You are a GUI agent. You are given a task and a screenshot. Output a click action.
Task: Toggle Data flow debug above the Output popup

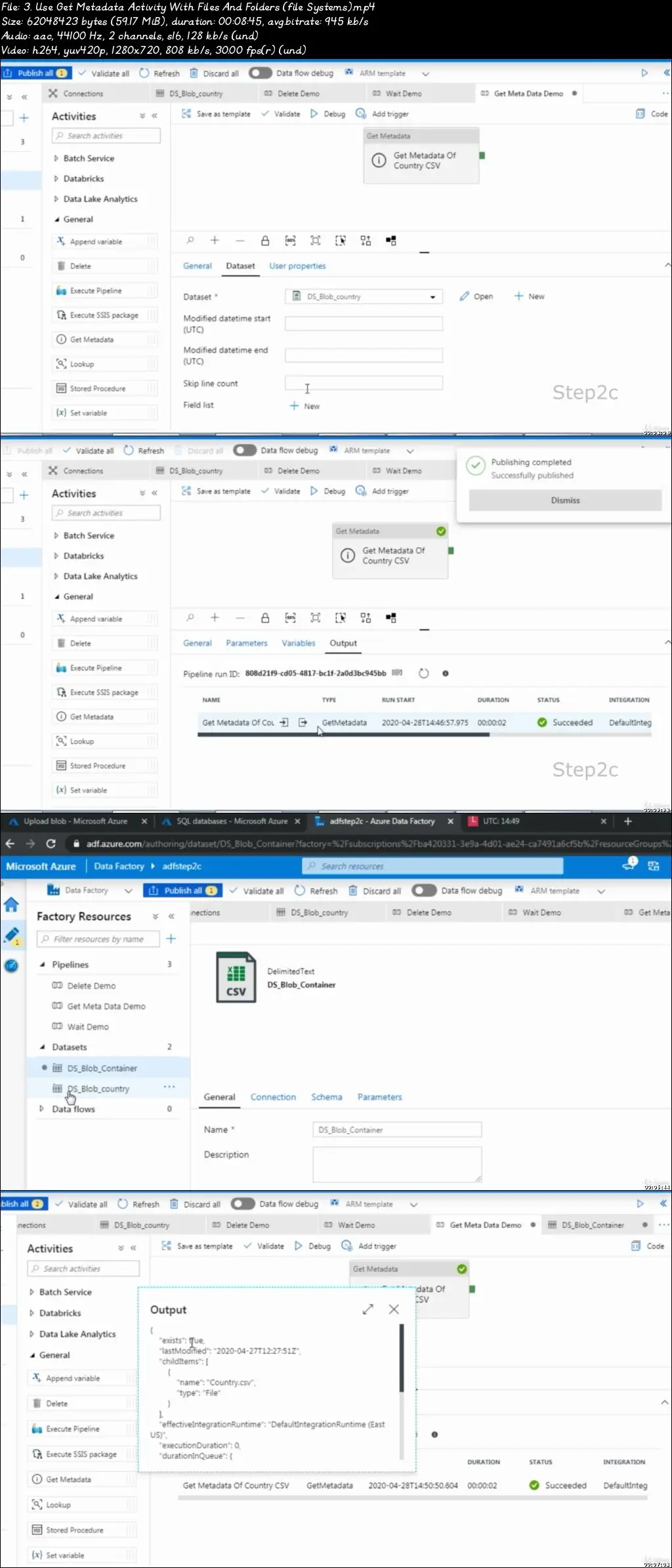click(243, 1204)
